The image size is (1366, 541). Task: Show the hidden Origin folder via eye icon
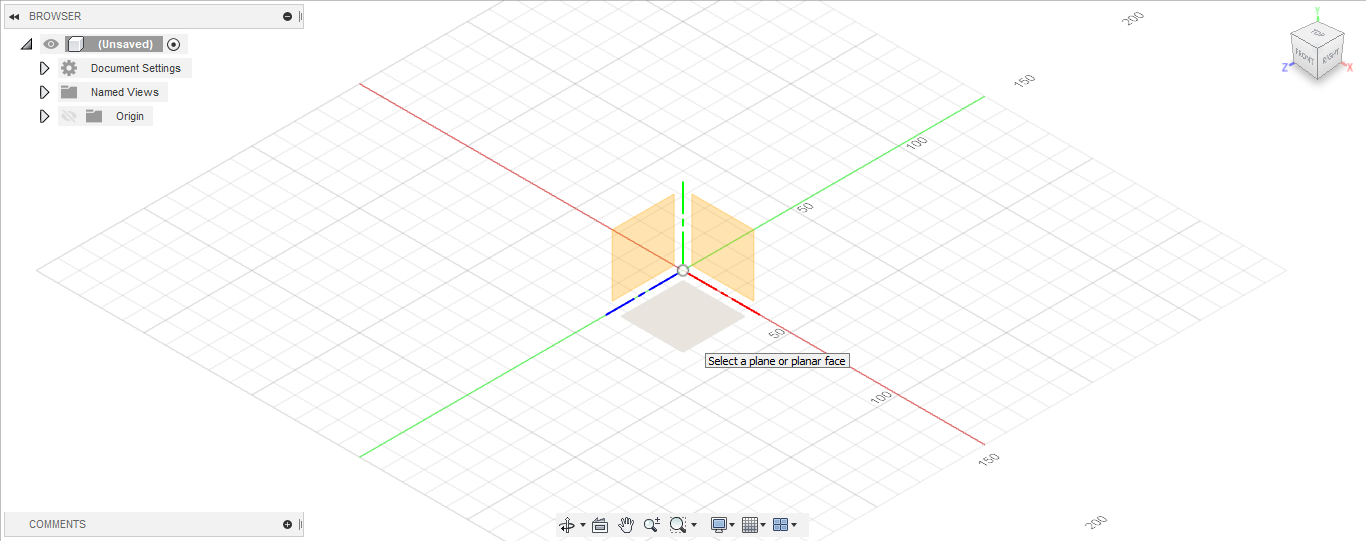point(68,116)
